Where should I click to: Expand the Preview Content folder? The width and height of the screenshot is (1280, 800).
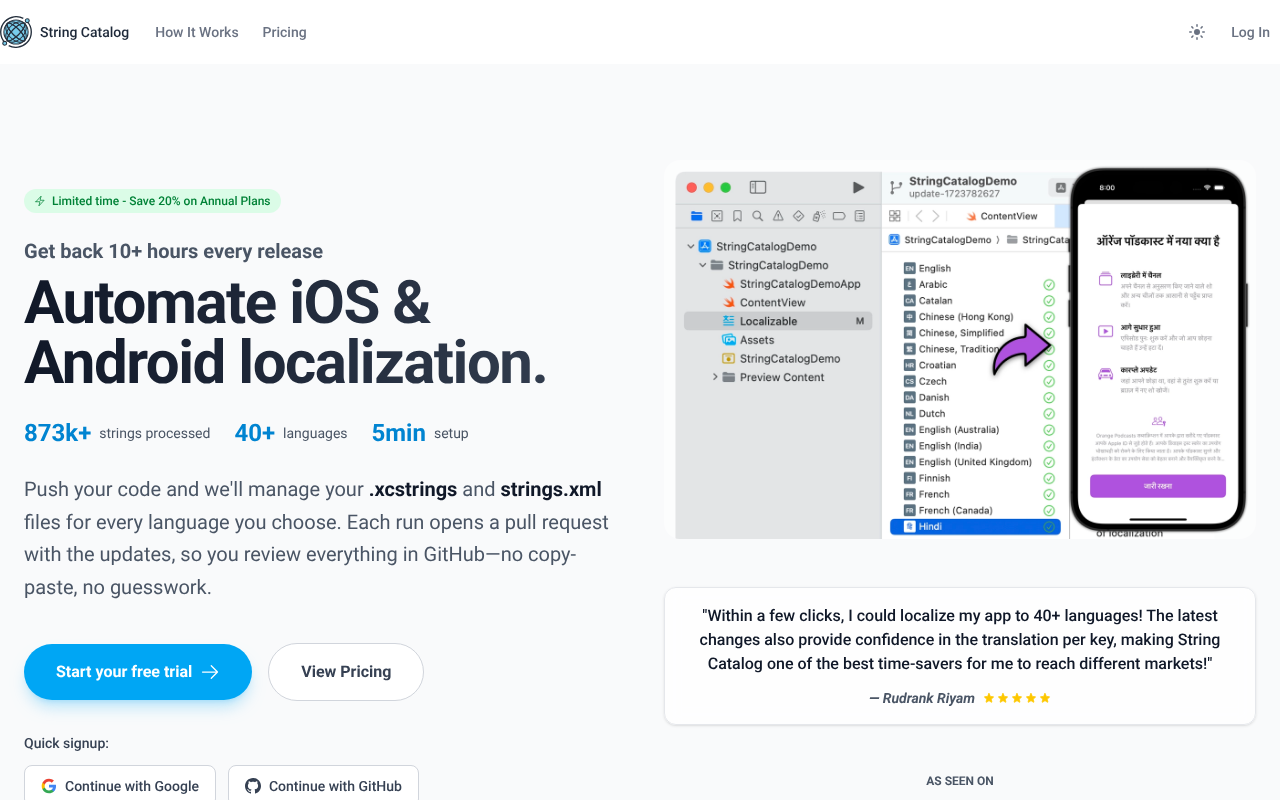[x=715, y=377]
